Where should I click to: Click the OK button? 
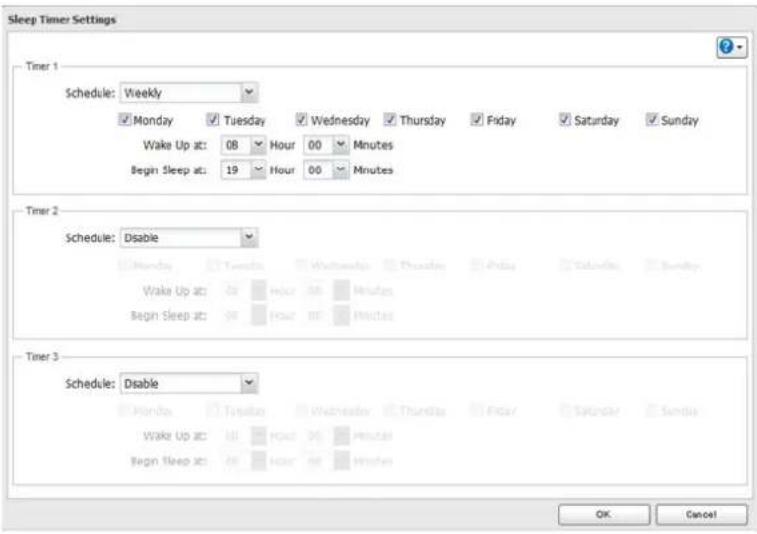(604, 514)
